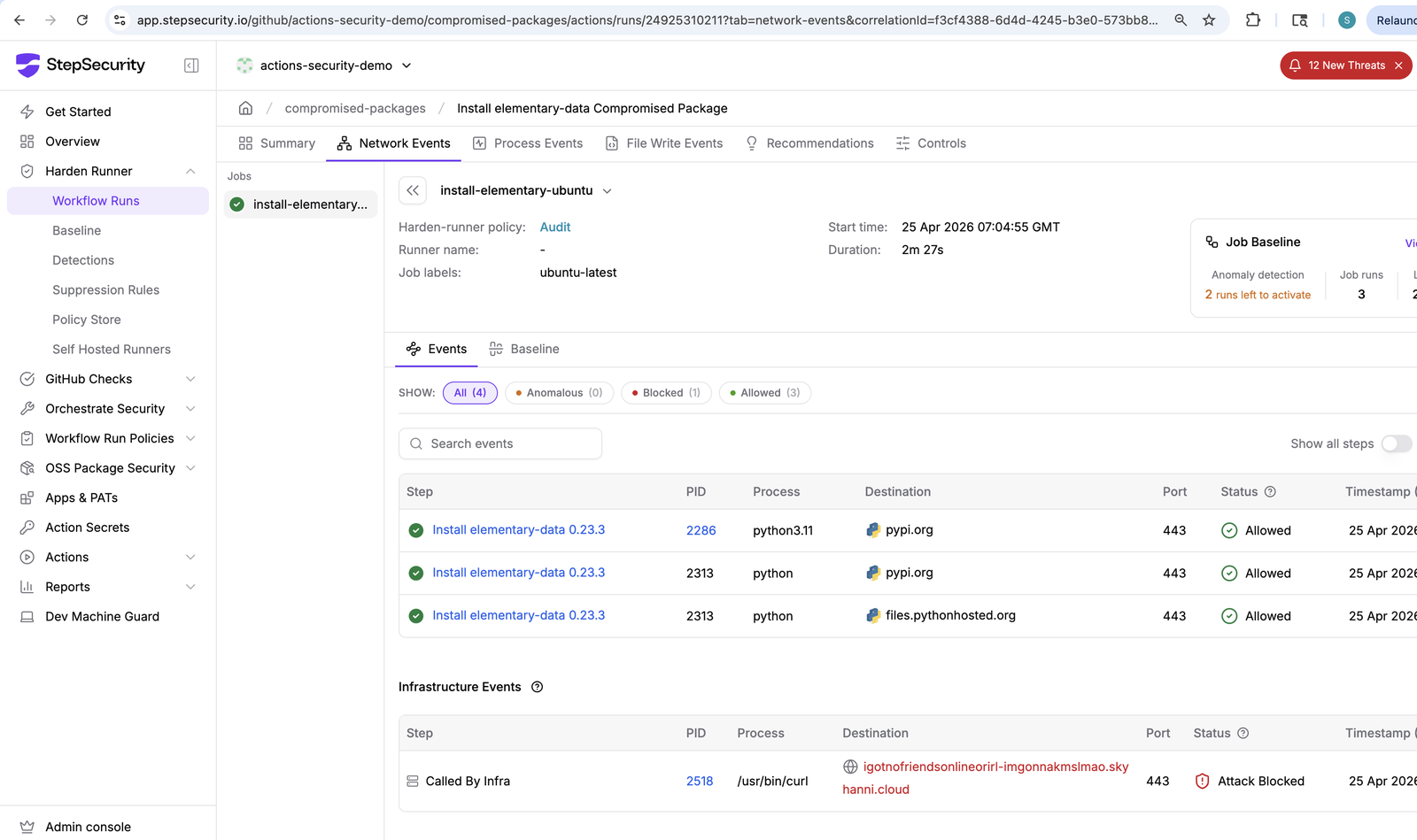Screen dimensions: 1417x840
Task: Collapse the StepSecurity sidebar panel icon
Action: click(191, 66)
